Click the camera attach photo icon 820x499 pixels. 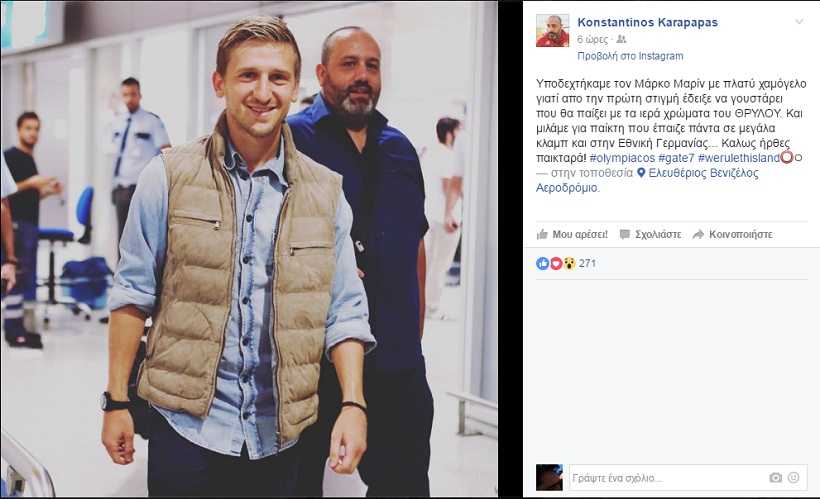(776, 478)
